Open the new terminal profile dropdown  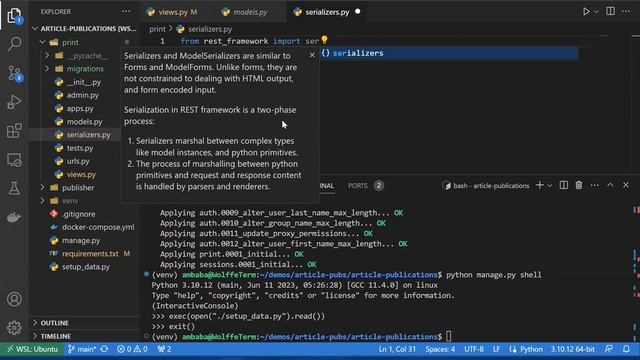[549, 186]
